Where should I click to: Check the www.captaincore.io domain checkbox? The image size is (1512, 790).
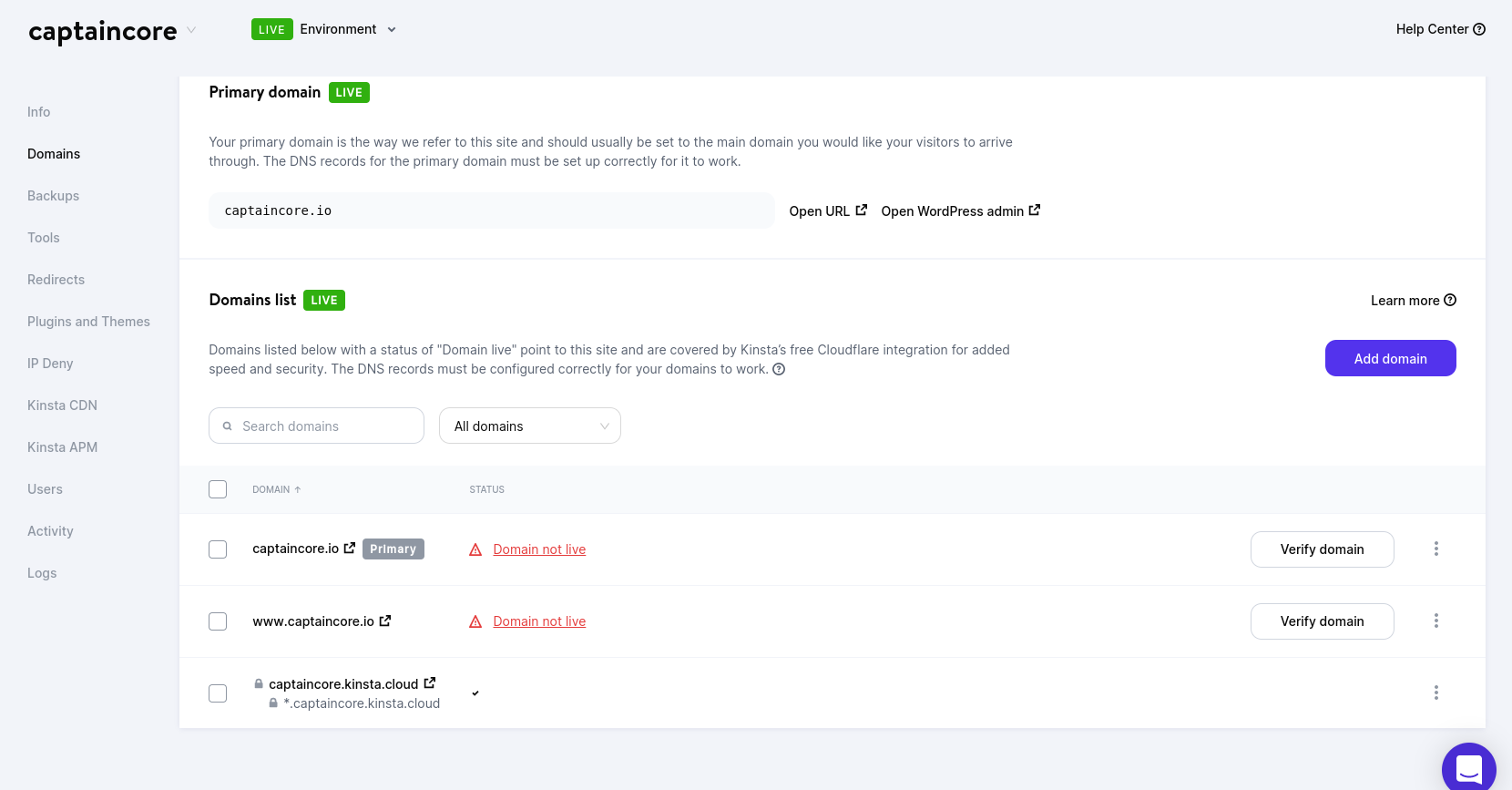pos(218,621)
